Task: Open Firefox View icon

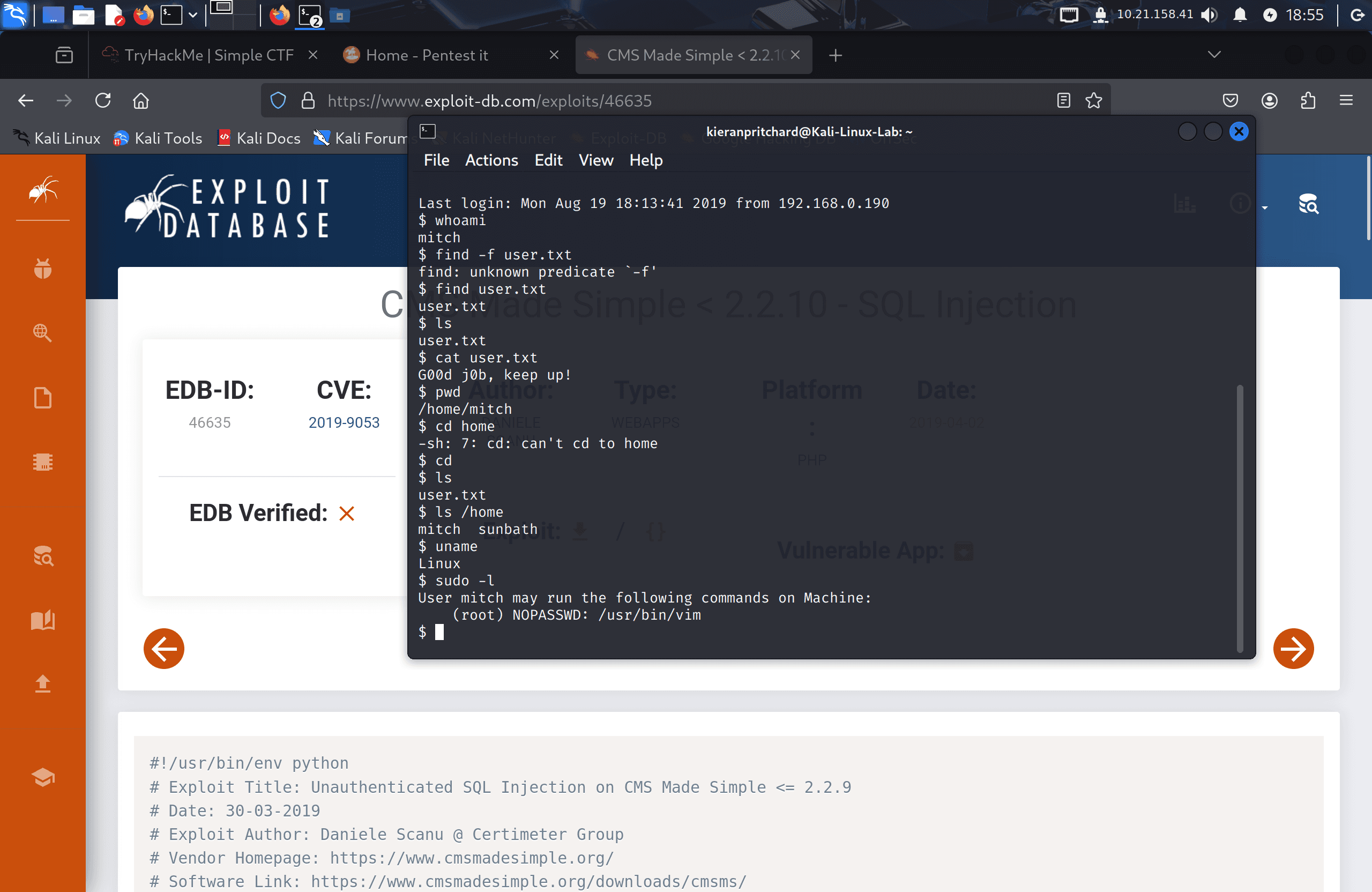Action: 64,55
